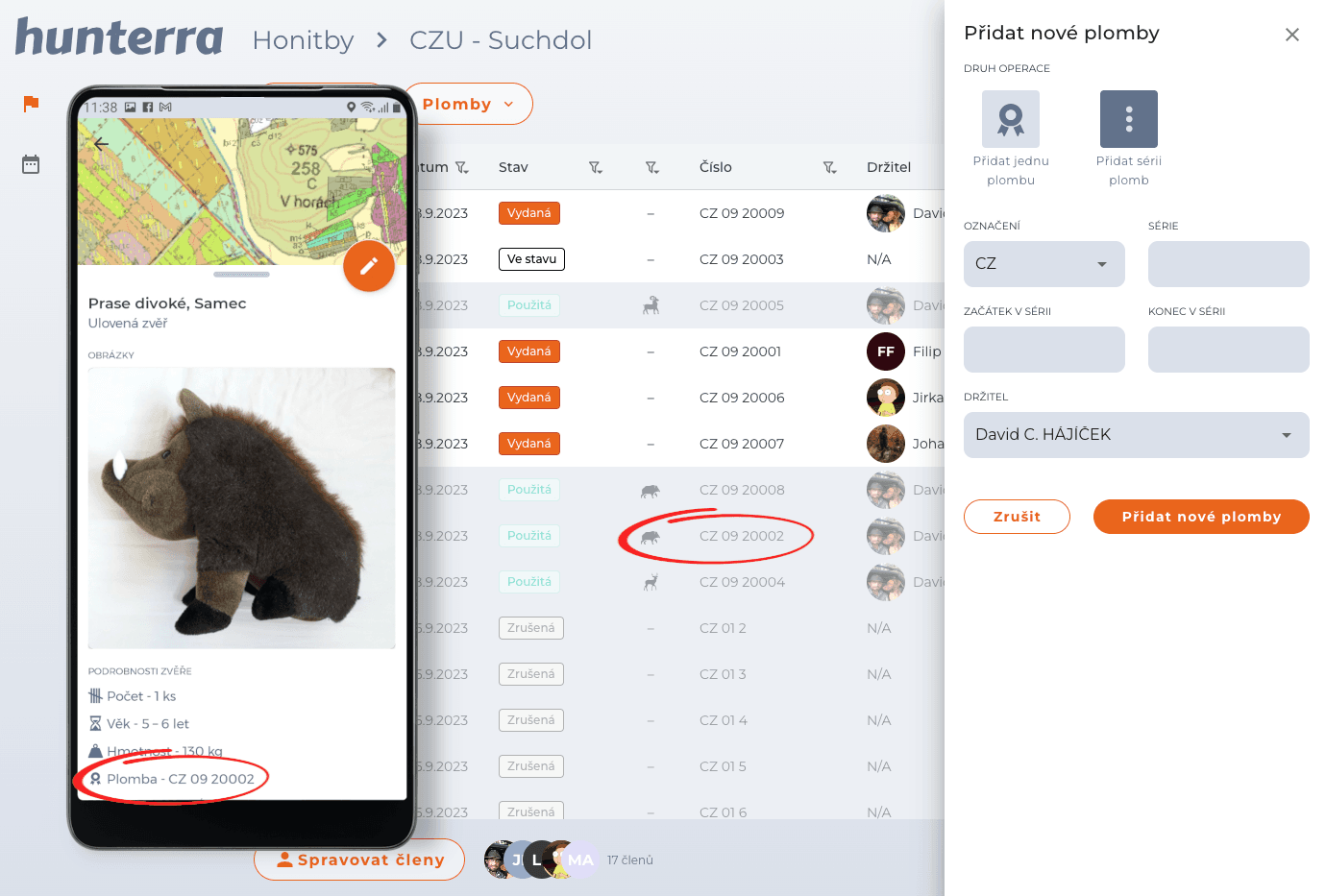Image resolution: width=1326 pixels, height=896 pixels.
Task: Click Jirka's avatar in CZ 09 20006 row
Action: pos(886,398)
